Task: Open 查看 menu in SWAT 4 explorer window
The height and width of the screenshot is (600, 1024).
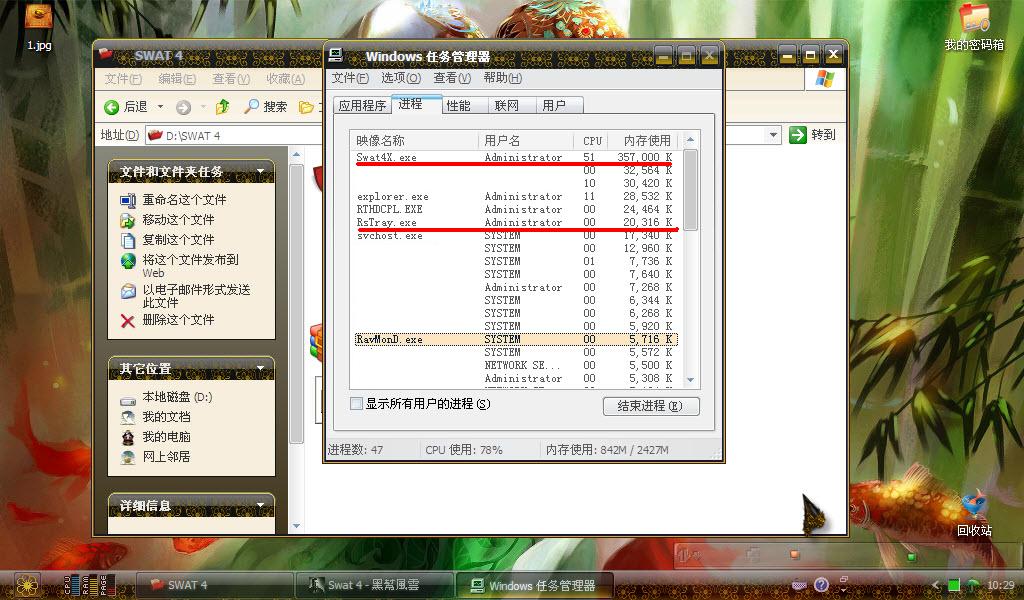Action: [x=231, y=79]
